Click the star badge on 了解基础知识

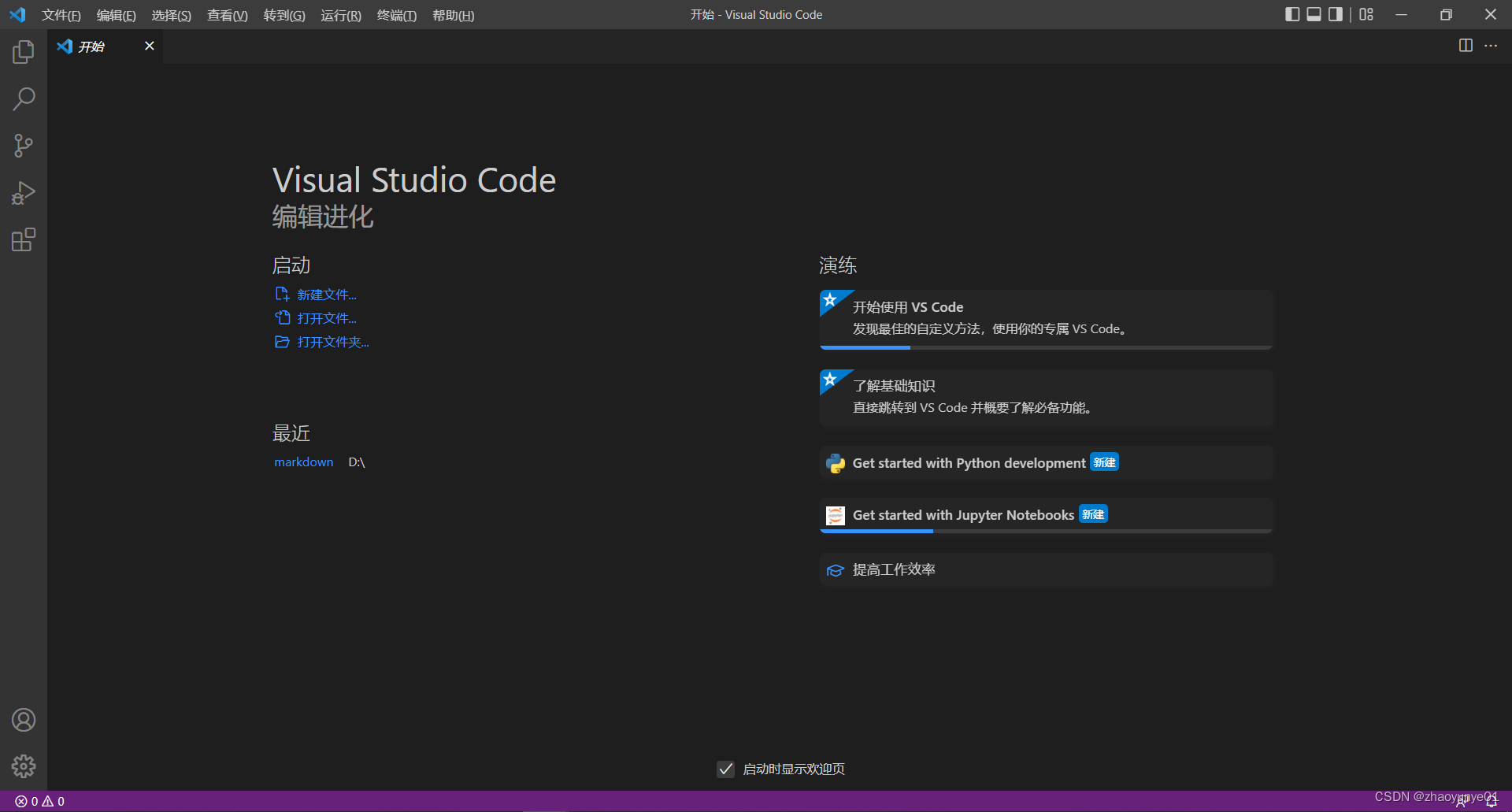pyautogui.click(x=830, y=380)
